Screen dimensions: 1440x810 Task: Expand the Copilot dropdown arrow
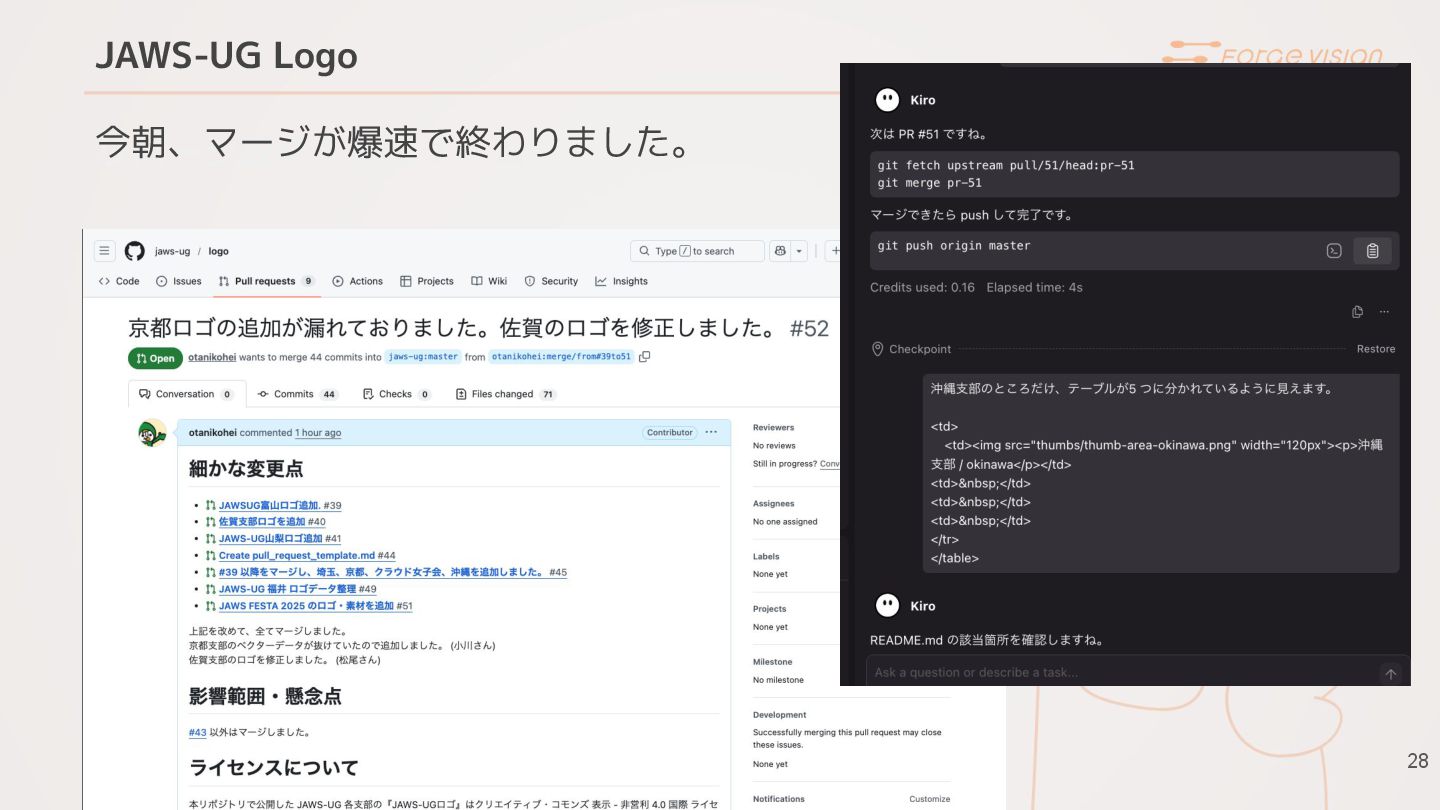point(799,251)
